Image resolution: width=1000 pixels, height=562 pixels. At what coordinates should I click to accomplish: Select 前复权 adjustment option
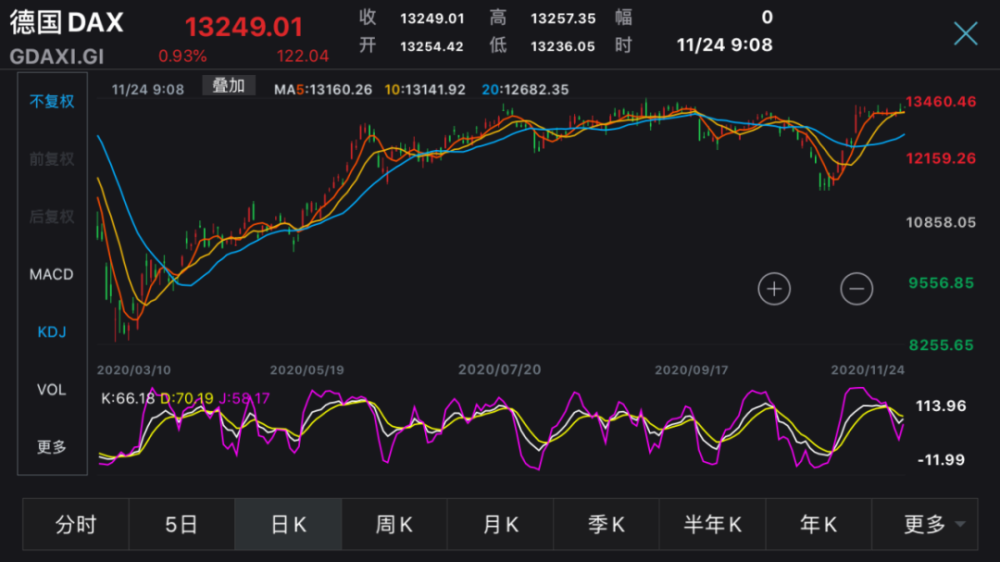pos(52,159)
